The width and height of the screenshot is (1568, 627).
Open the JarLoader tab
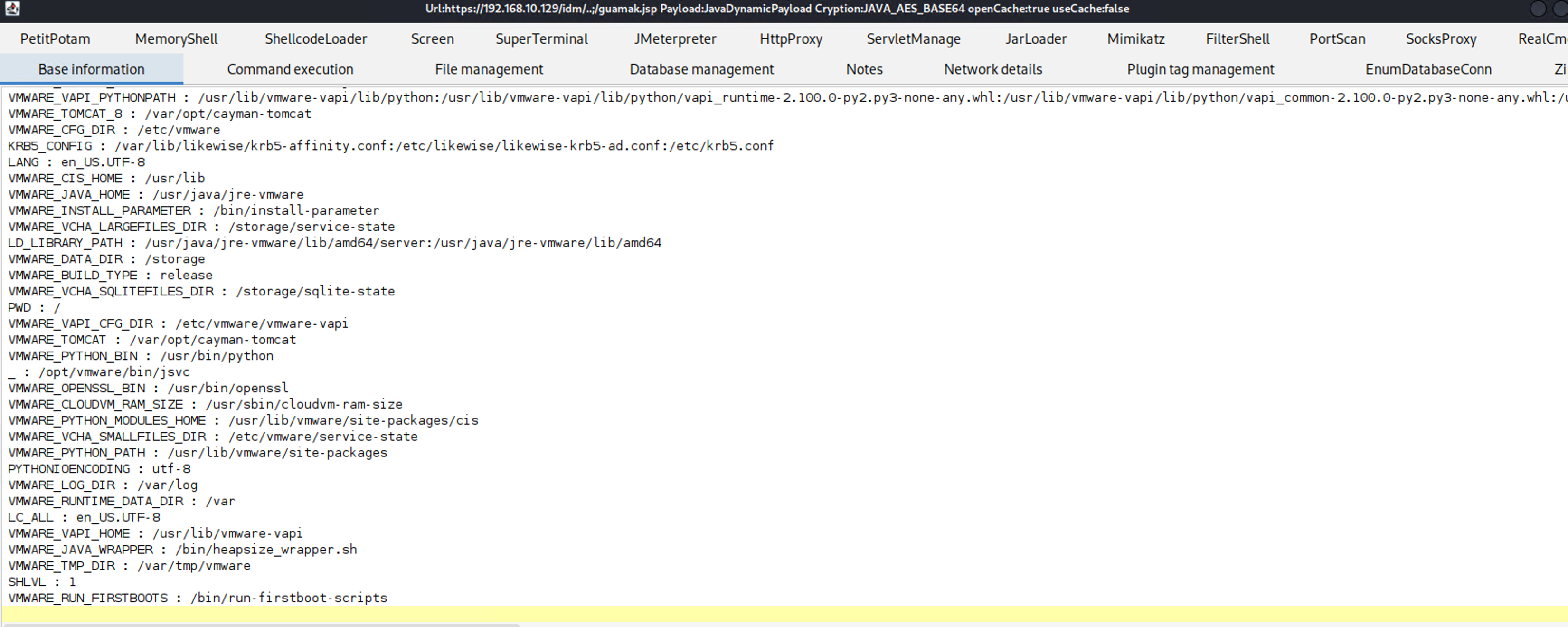point(1035,39)
